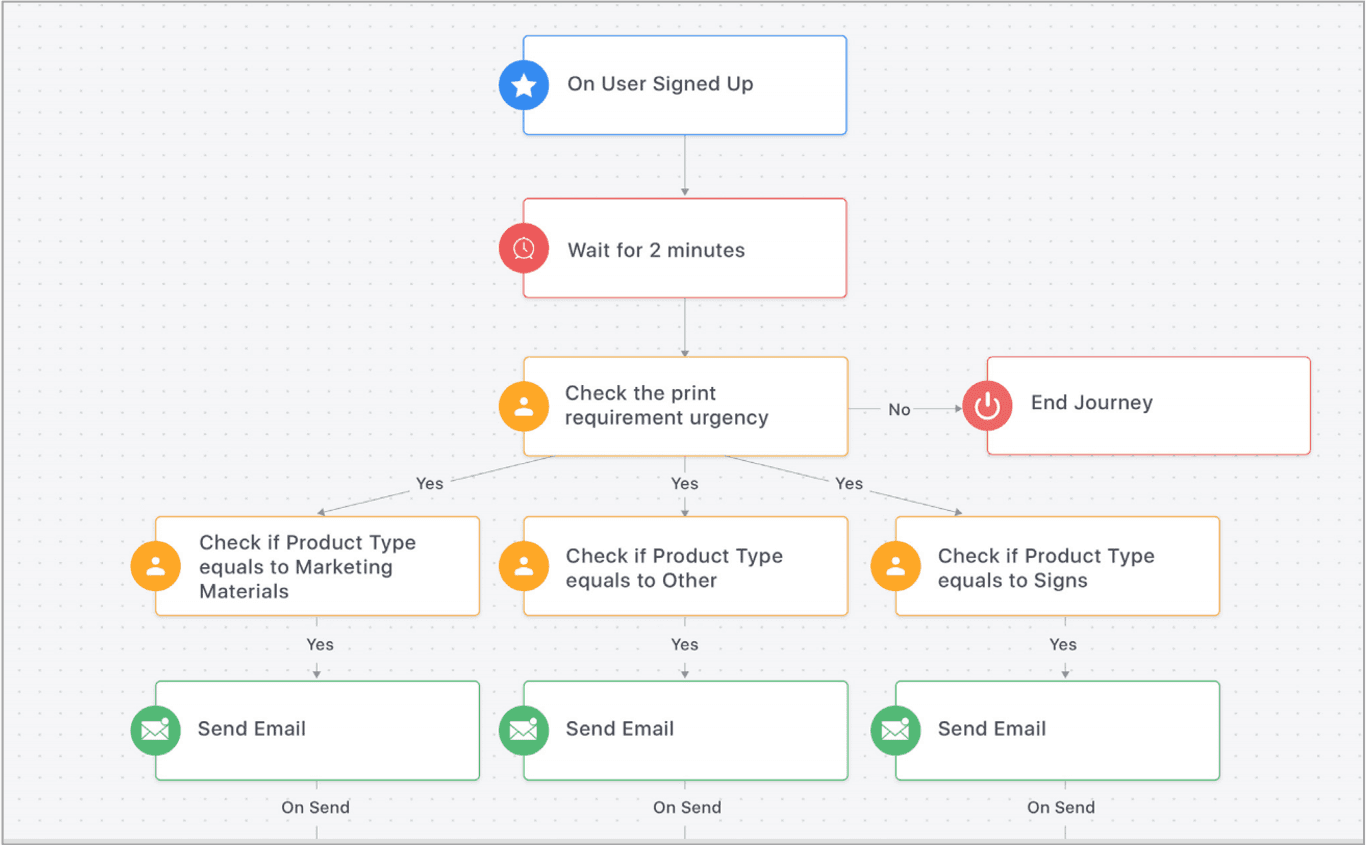Click person icon on Signs condition node
Image resolution: width=1366 pixels, height=845 pixels.
[x=895, y=565]
